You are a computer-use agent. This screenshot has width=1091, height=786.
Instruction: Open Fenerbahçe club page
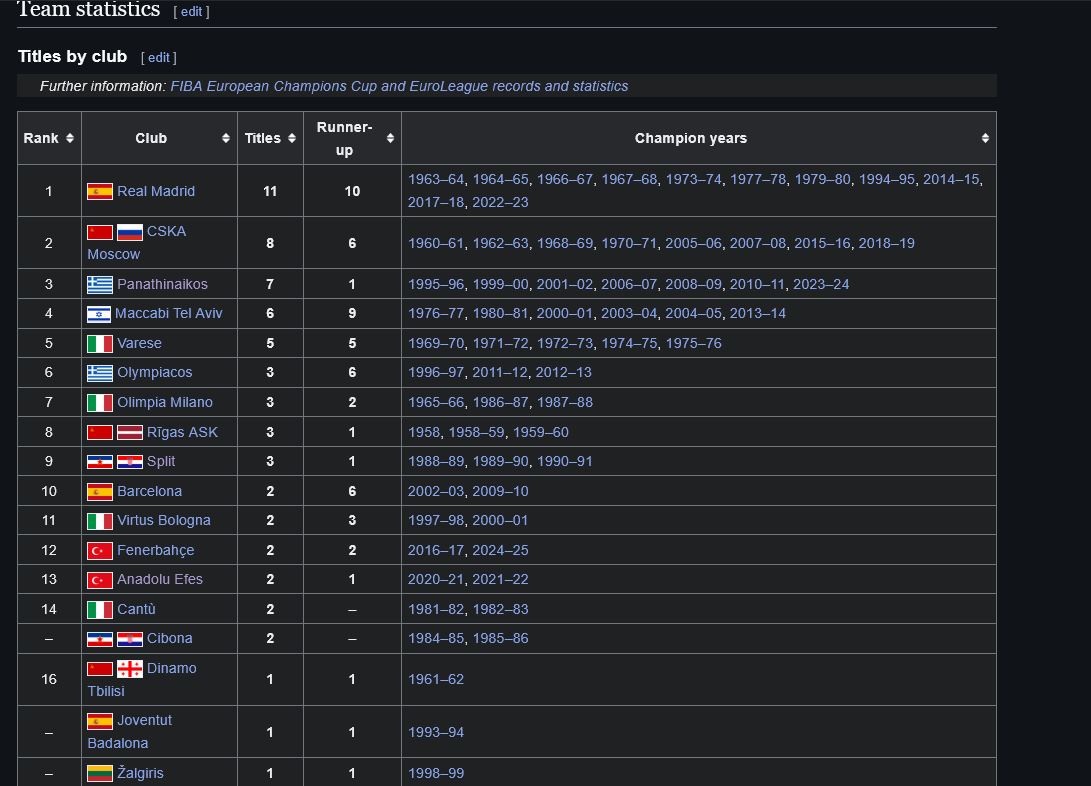pyautogui.click(x=155, y=551)
